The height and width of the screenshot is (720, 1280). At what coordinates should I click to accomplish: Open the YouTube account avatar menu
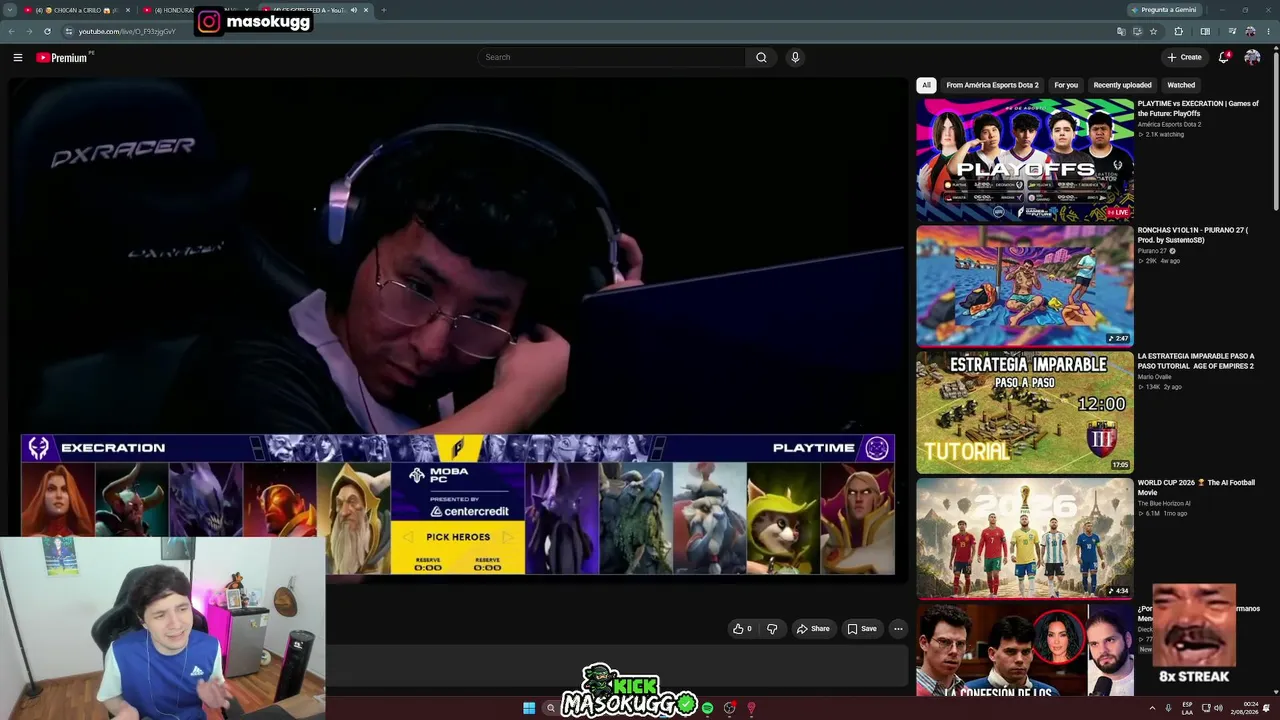pyautogui.click(x=1252, y=57)
